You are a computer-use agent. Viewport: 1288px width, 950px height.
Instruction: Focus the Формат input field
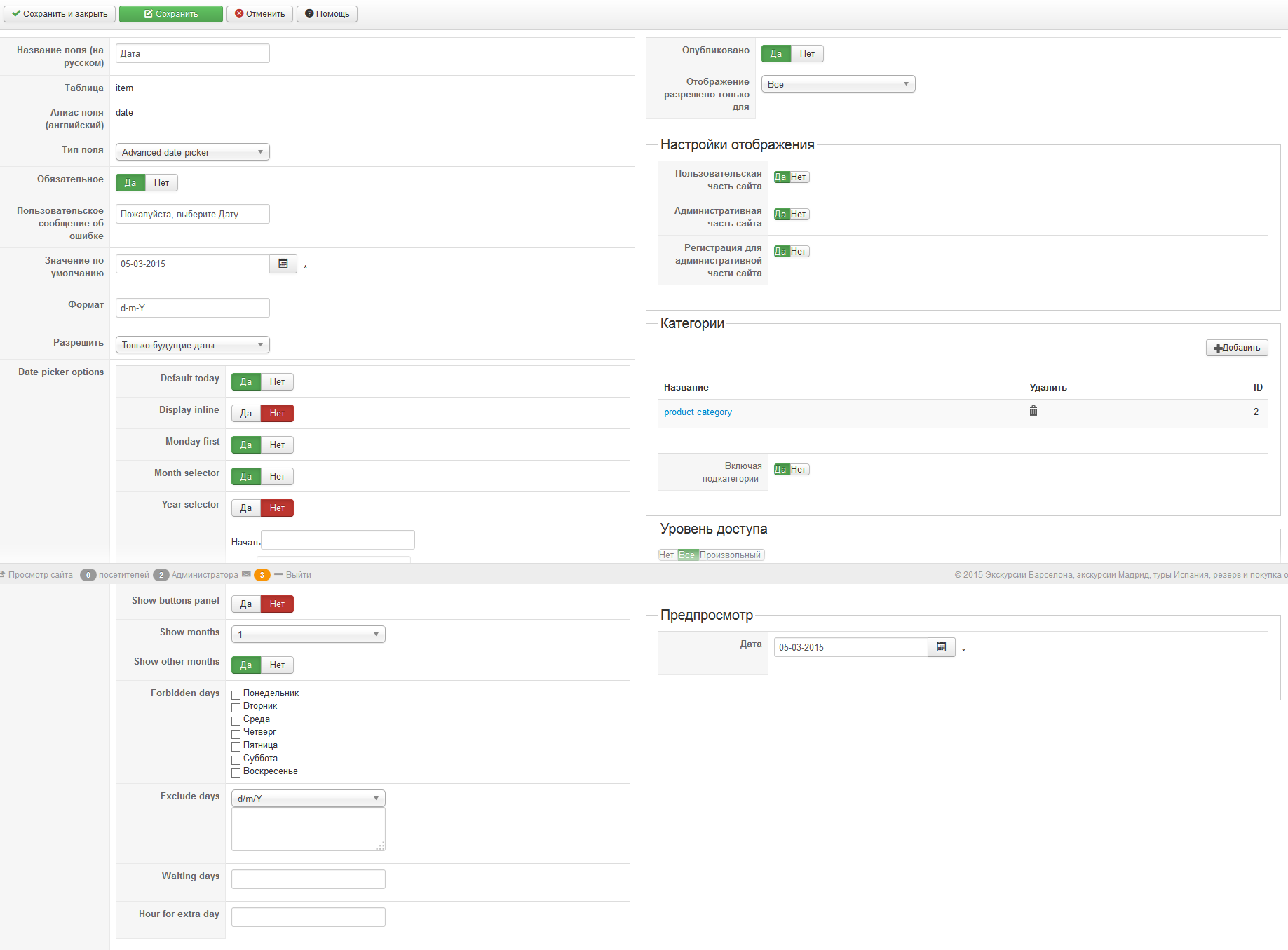[x=193, y=308]
